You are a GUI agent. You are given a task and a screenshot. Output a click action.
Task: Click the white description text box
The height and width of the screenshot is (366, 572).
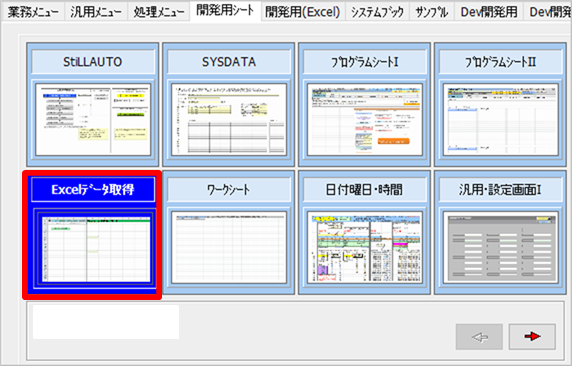[x=106, y=322]
